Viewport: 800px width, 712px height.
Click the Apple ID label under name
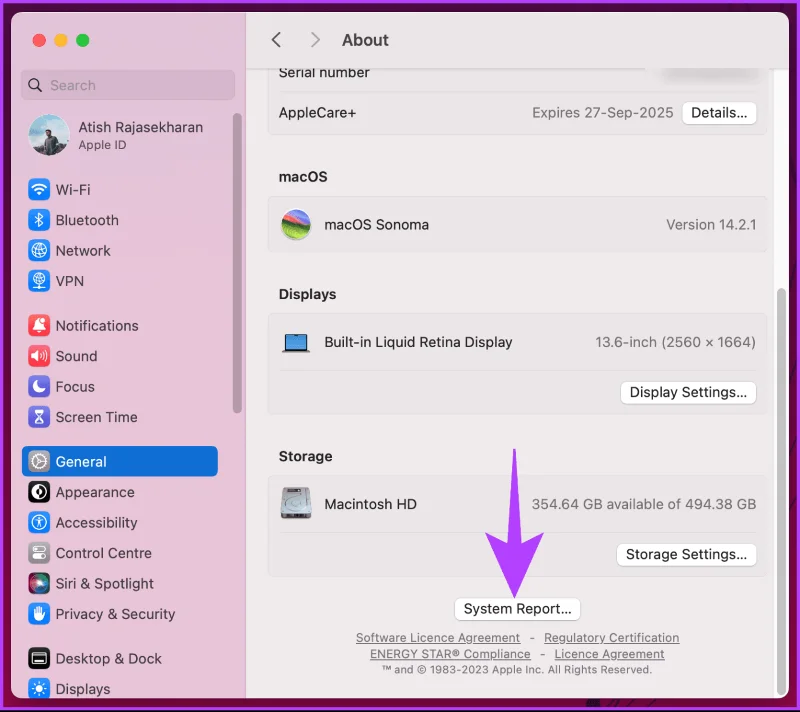pyautogui.click(x=102, y=145)
